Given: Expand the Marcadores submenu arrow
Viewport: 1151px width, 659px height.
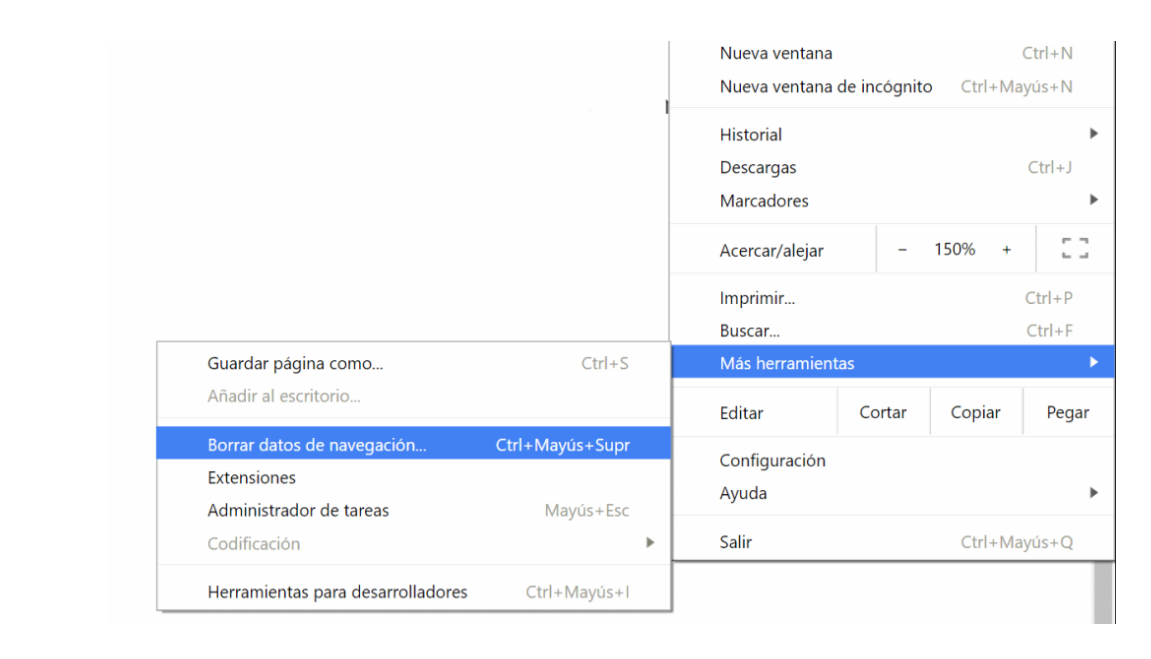Looking at the screenshot, I should (1092, 200).
